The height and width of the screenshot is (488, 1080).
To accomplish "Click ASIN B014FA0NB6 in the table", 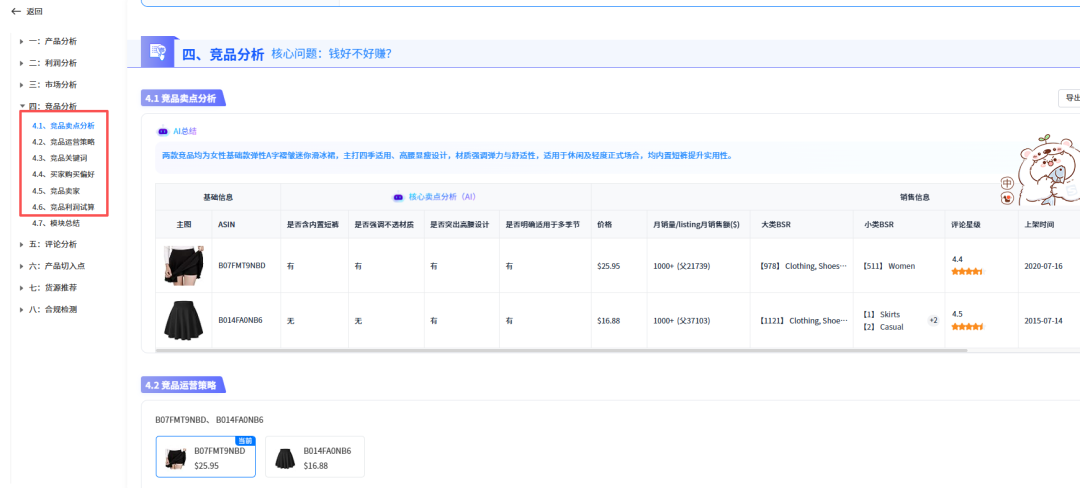I will tap(240, 321).
